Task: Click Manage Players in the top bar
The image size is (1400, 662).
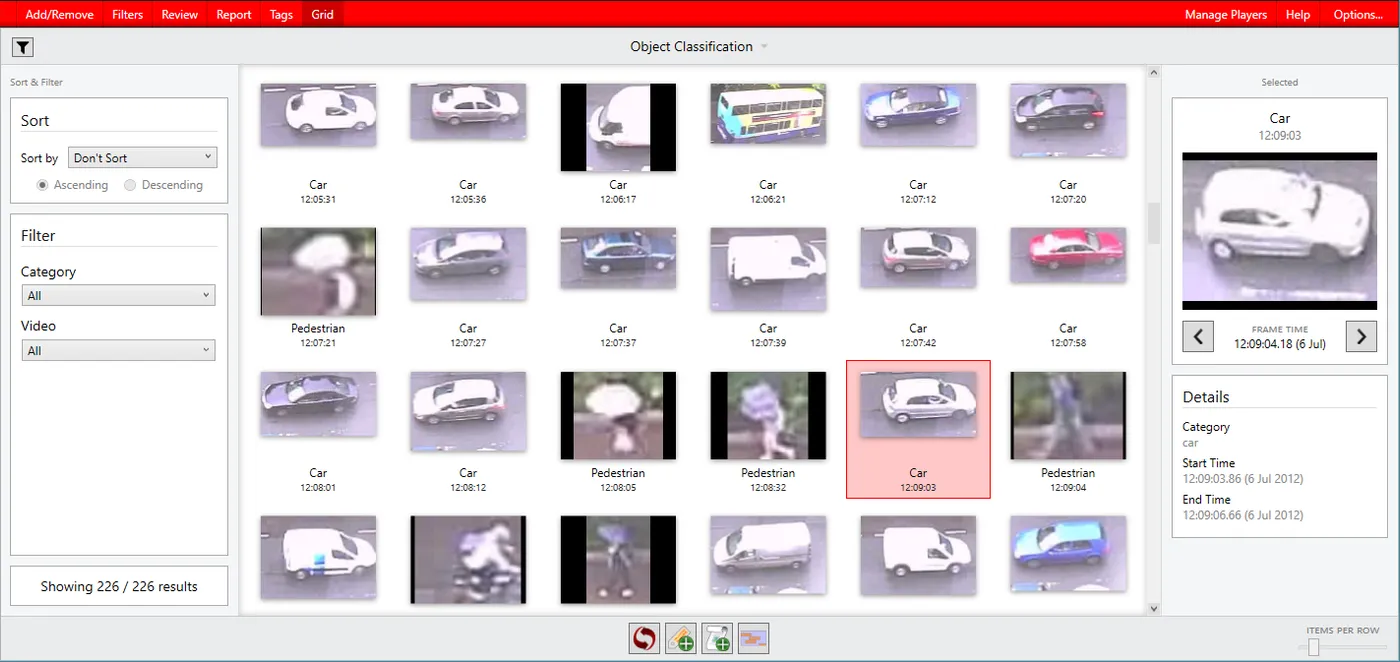Action: tap(1226, 14)
